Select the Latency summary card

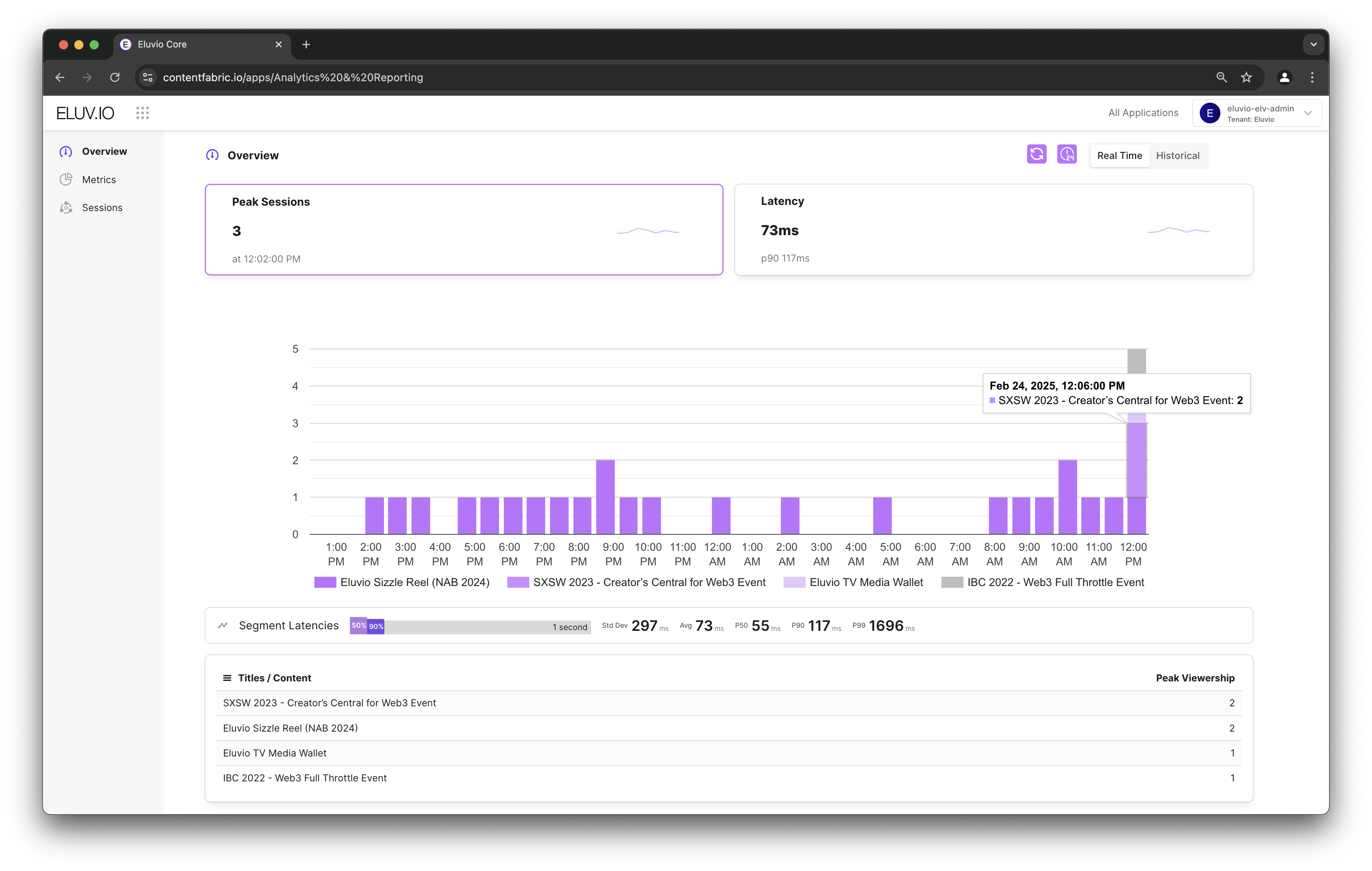click(x=993, y=229)
